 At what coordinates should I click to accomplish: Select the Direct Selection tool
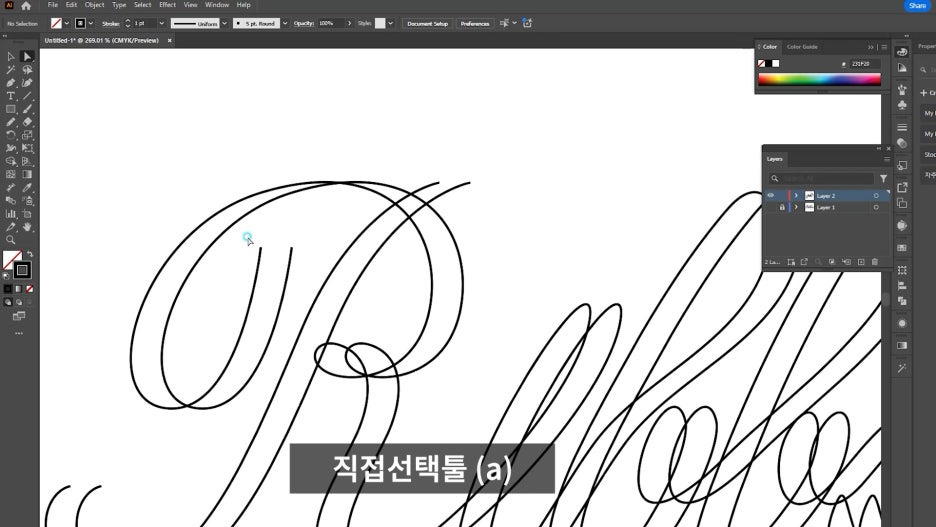tap(27, 56)
